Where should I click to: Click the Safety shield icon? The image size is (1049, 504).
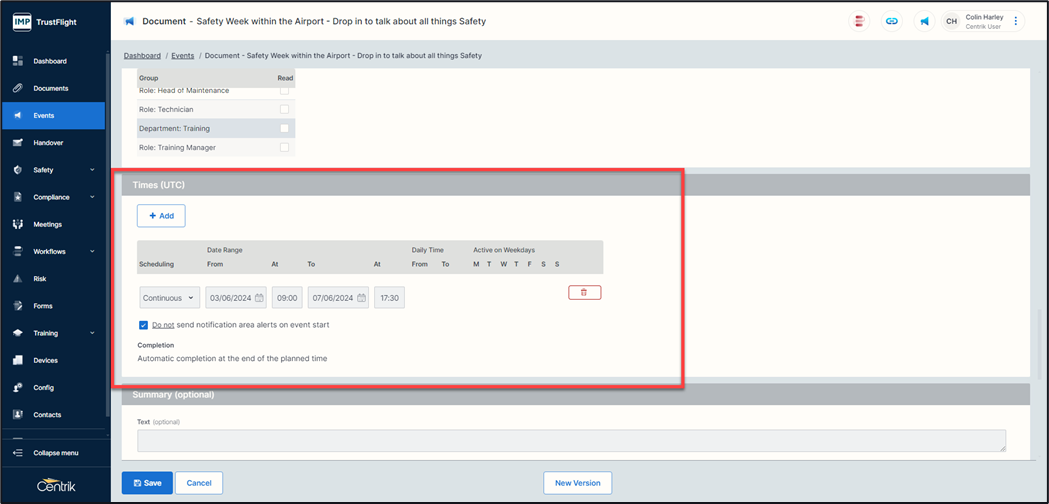tap(18, 170)
